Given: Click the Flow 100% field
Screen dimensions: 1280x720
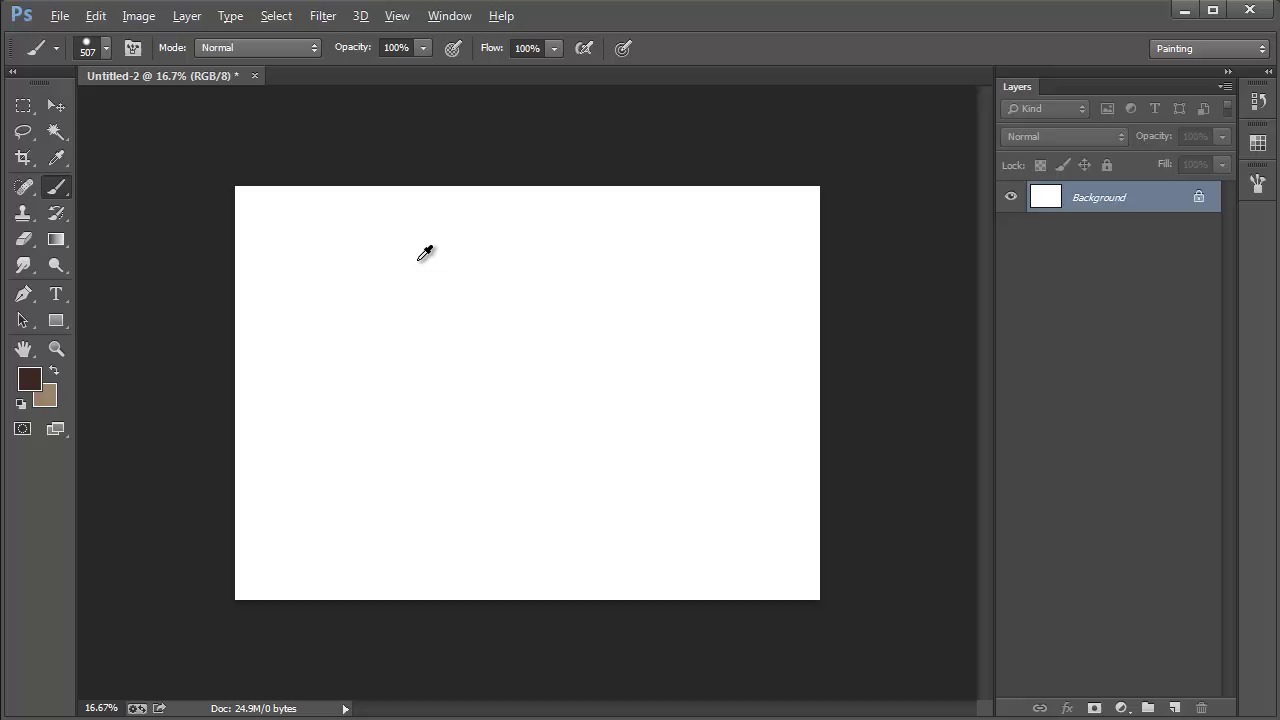Looking at the screenshot, I should (527, 48).
